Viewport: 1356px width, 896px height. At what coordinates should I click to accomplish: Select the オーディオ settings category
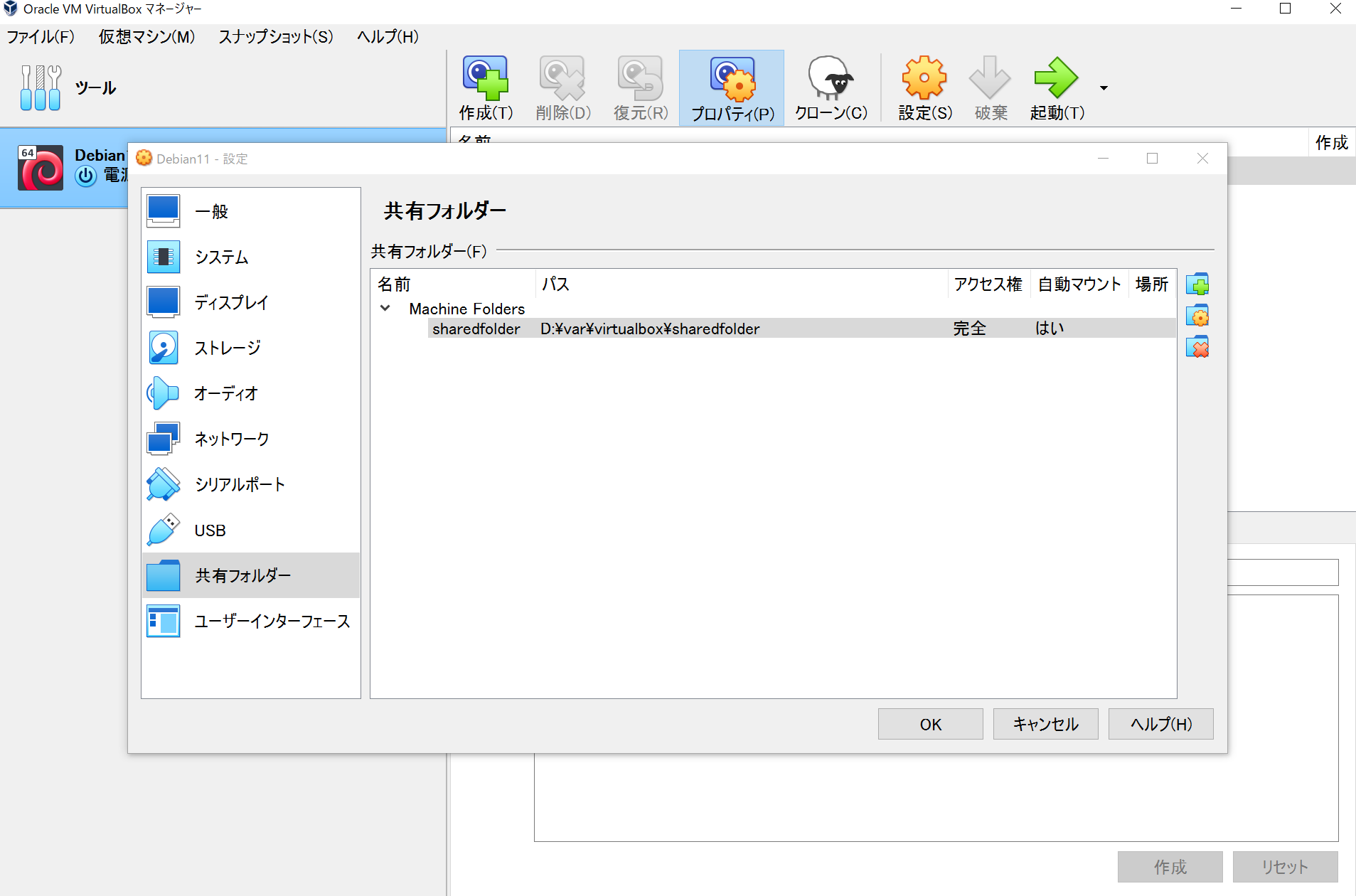point(251,393)
